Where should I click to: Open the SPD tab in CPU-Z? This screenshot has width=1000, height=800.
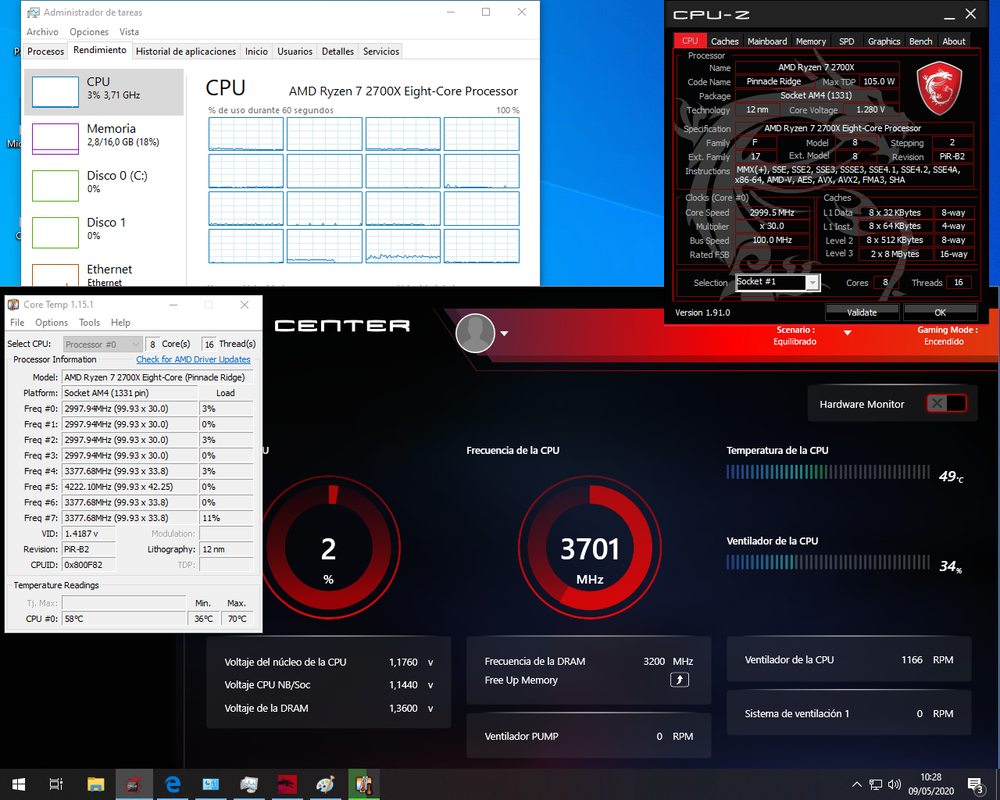click(x=846, y=41)
